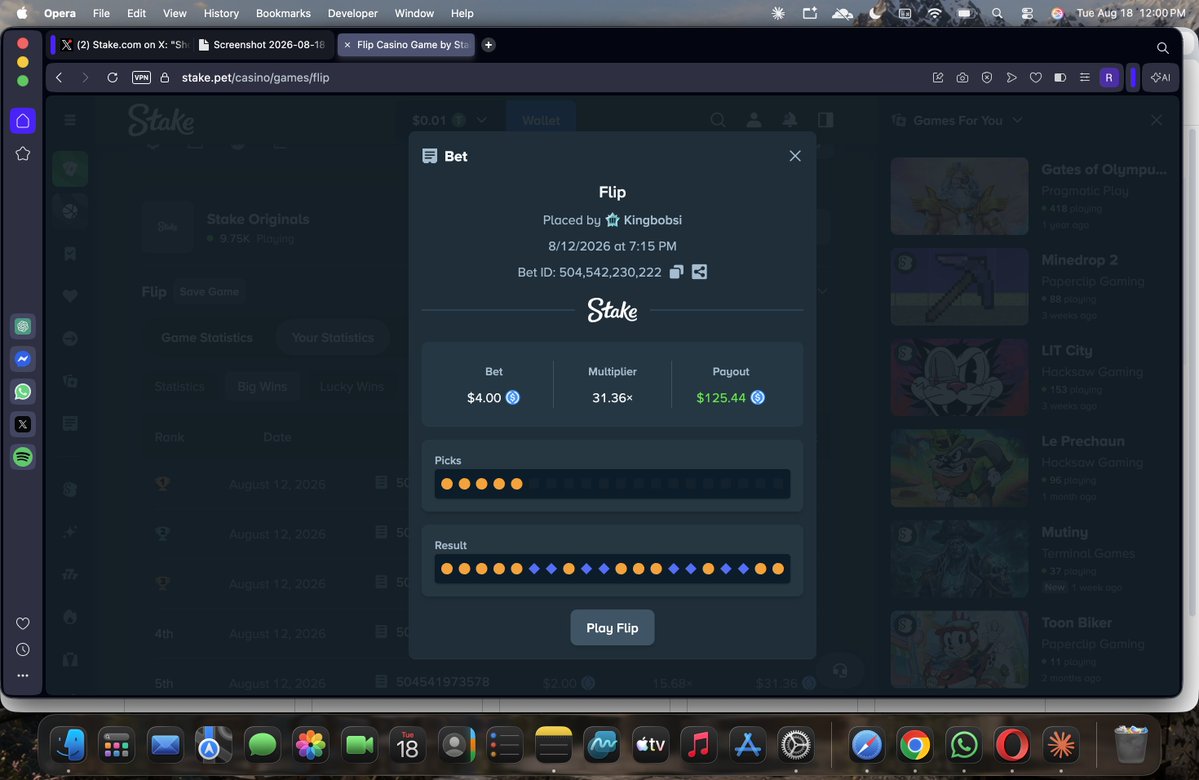Click the Wallet button
The width and height of the screenshot is (1199, 780).
pos(541,120)
